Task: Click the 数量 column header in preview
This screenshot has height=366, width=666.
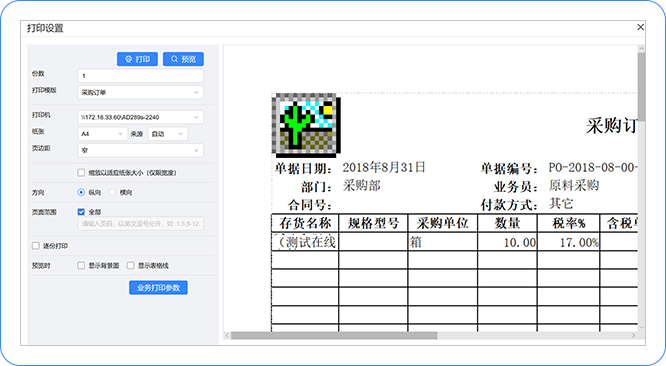Action: 507,223
